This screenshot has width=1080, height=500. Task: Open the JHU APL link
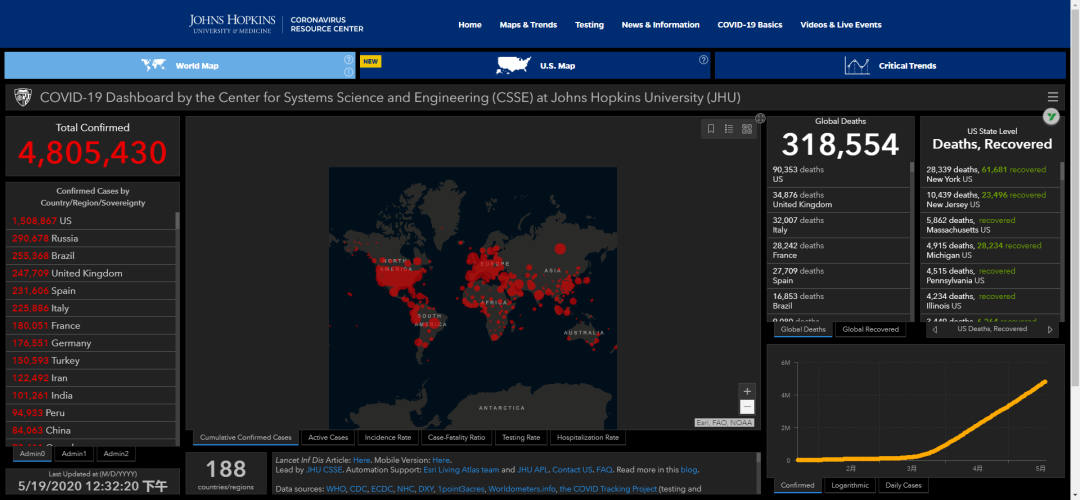click(532, 470)
